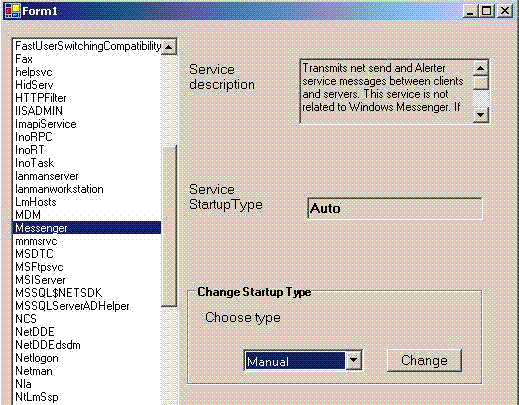Click the description box scroll up arrow
519x405 pixels.
pyautogui.click(x=481, y=69)
